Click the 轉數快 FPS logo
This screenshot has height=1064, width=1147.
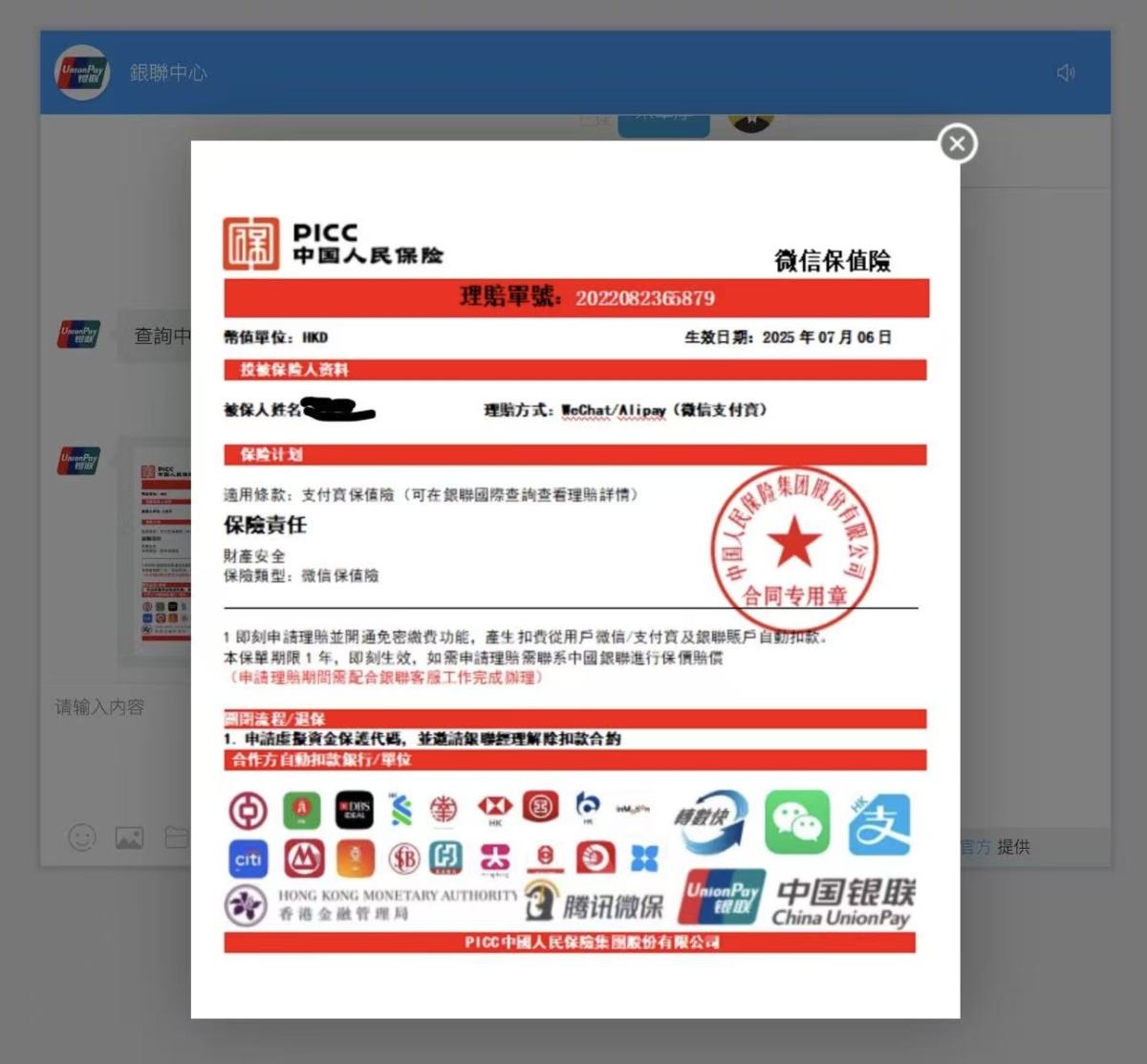711,820
